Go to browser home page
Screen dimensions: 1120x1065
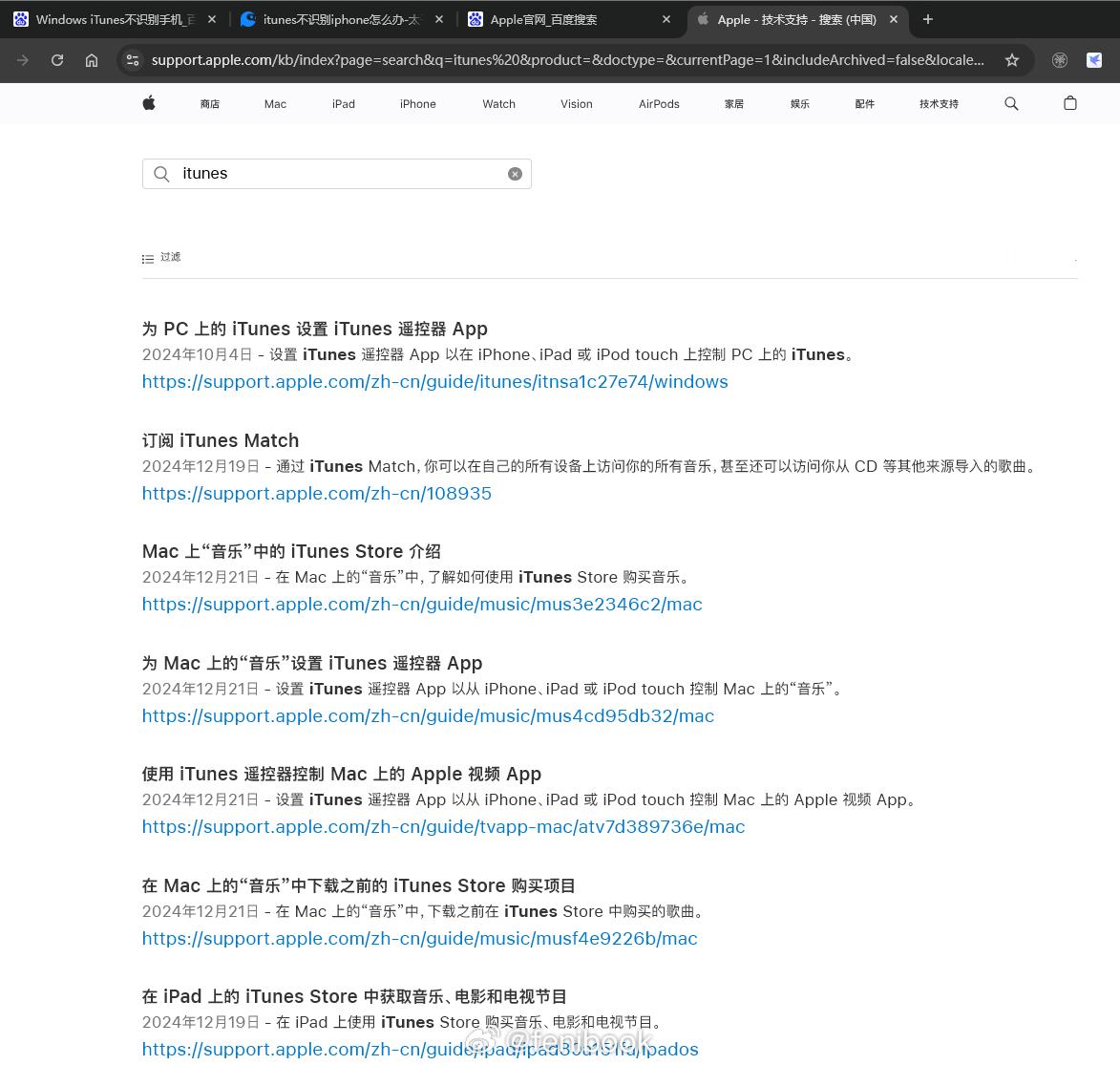pos(92,60)
